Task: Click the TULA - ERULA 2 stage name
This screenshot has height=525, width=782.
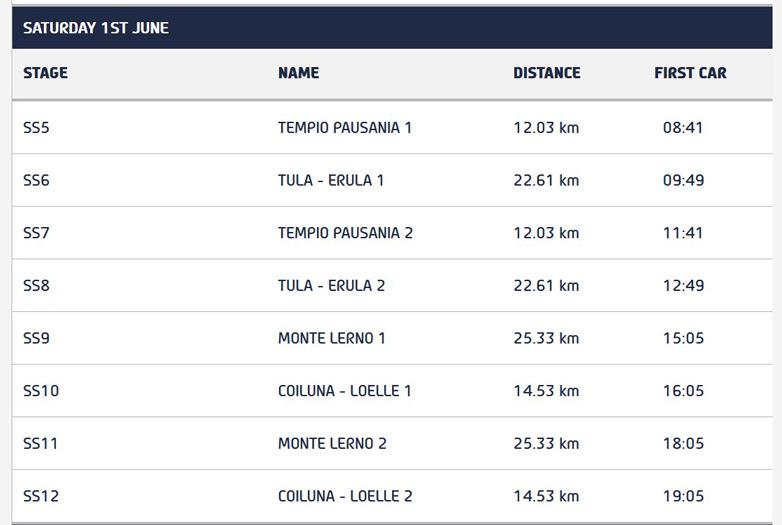Action: (332, 286)
